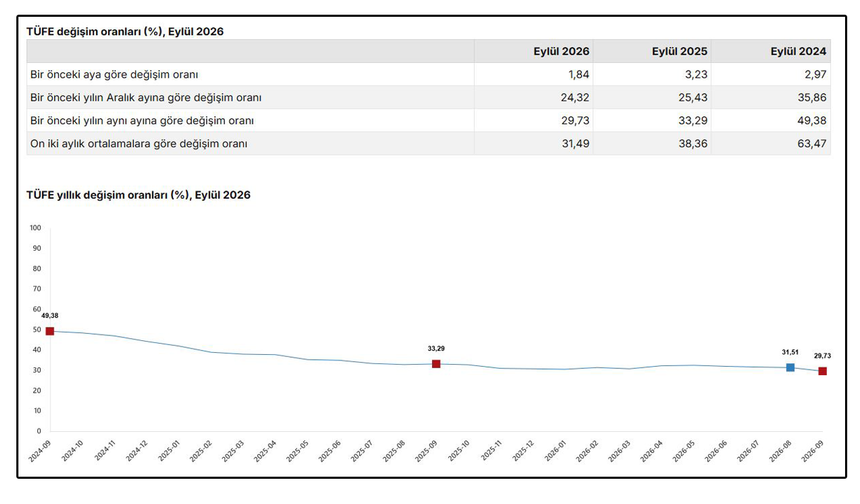Click y-axis label 90
This screenshot has width=860, height=504.
coord(37,248)
